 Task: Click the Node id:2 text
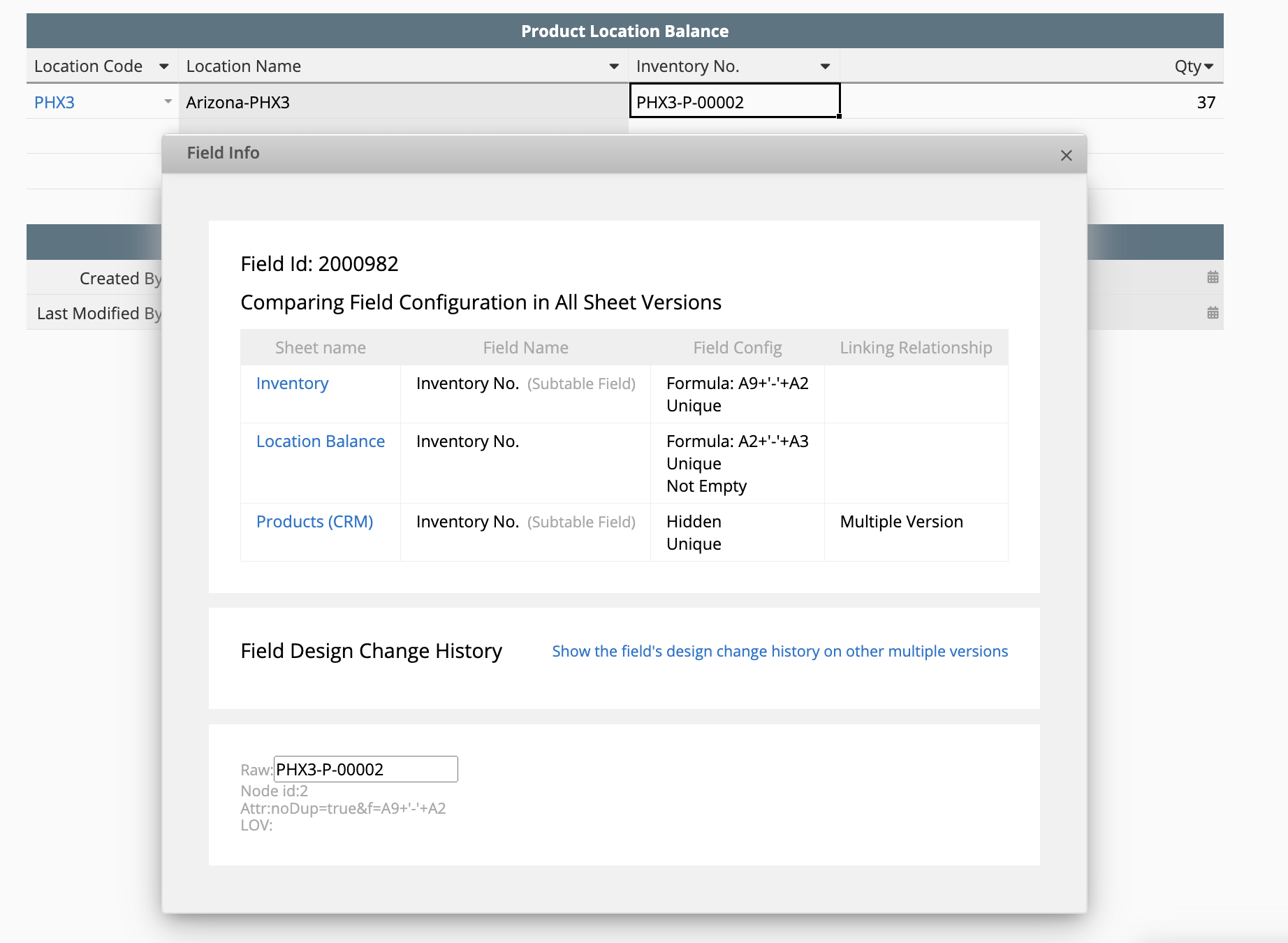(x=274, y=791)
